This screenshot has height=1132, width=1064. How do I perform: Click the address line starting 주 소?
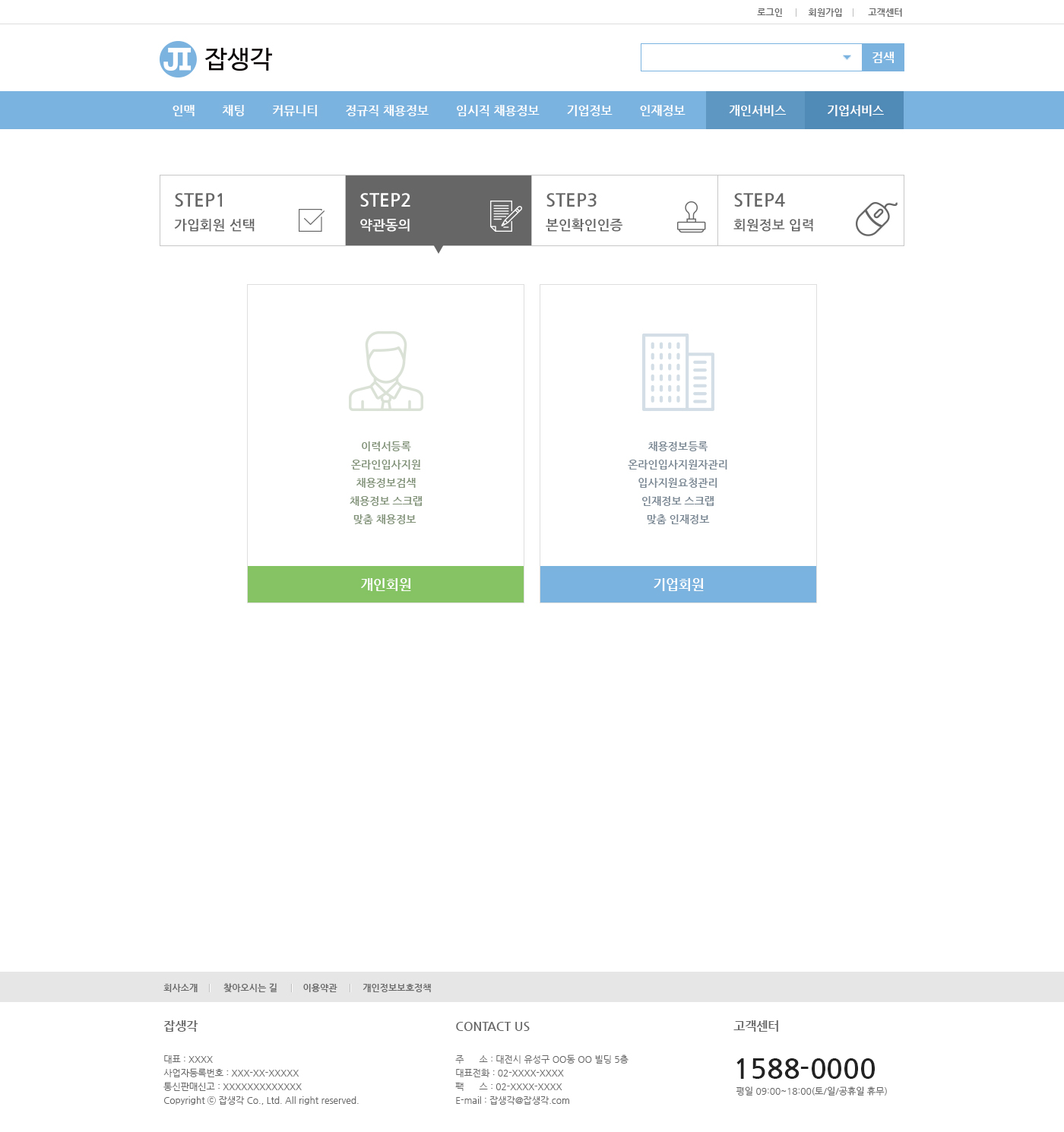coord(542,1059)
